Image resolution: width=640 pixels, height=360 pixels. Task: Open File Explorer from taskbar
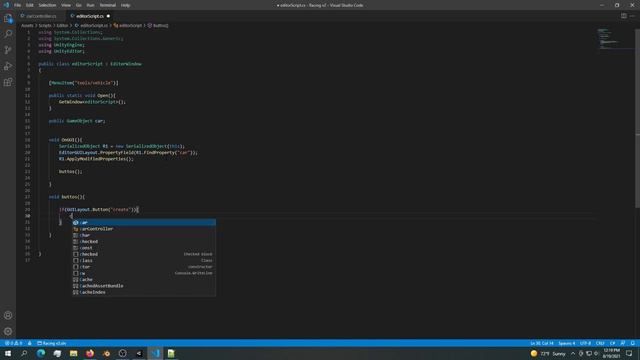(x=73, y=353)
